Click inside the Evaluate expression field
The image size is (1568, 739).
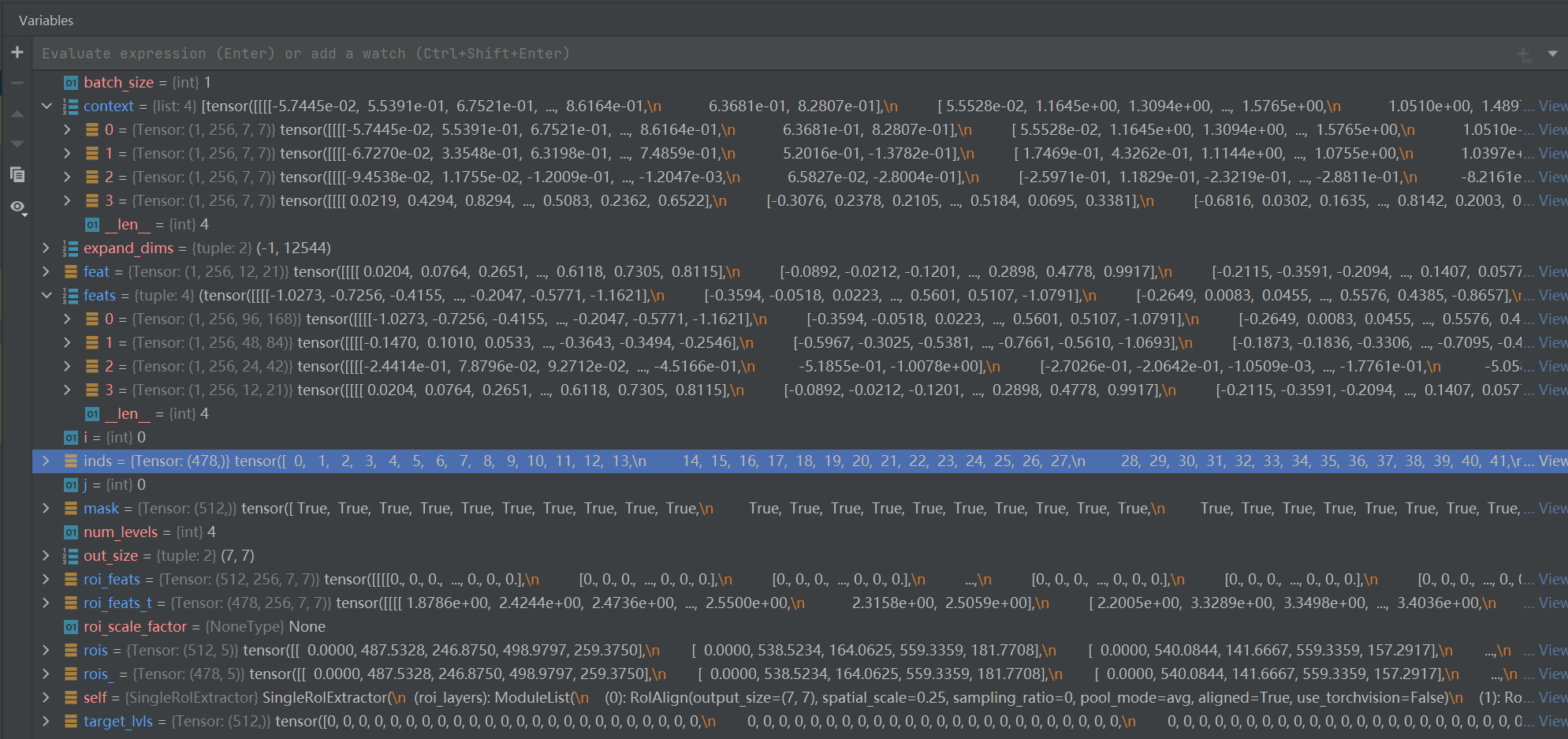point(315,53)
